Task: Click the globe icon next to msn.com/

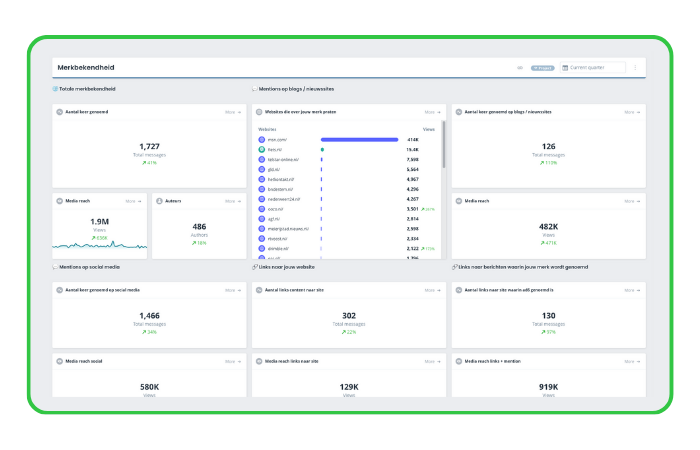Action: [x=262, y=140]
